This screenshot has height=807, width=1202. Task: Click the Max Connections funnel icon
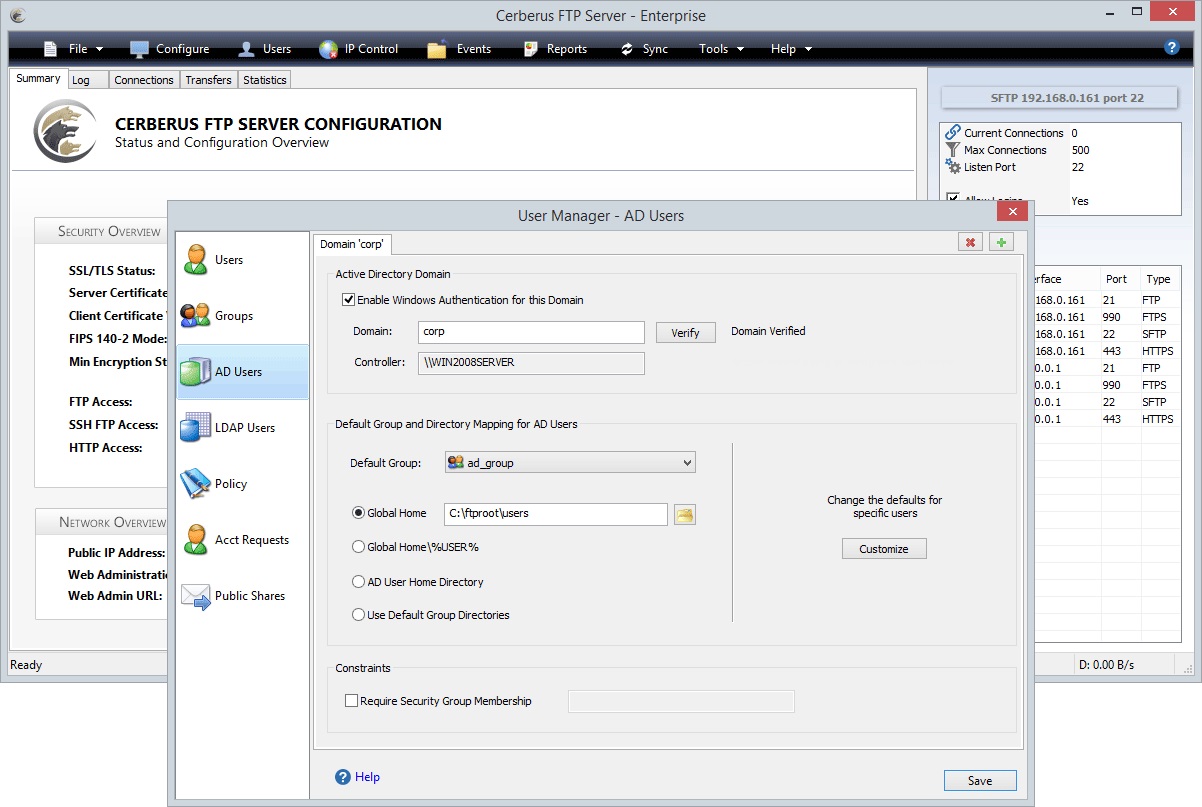pos(953,150)
